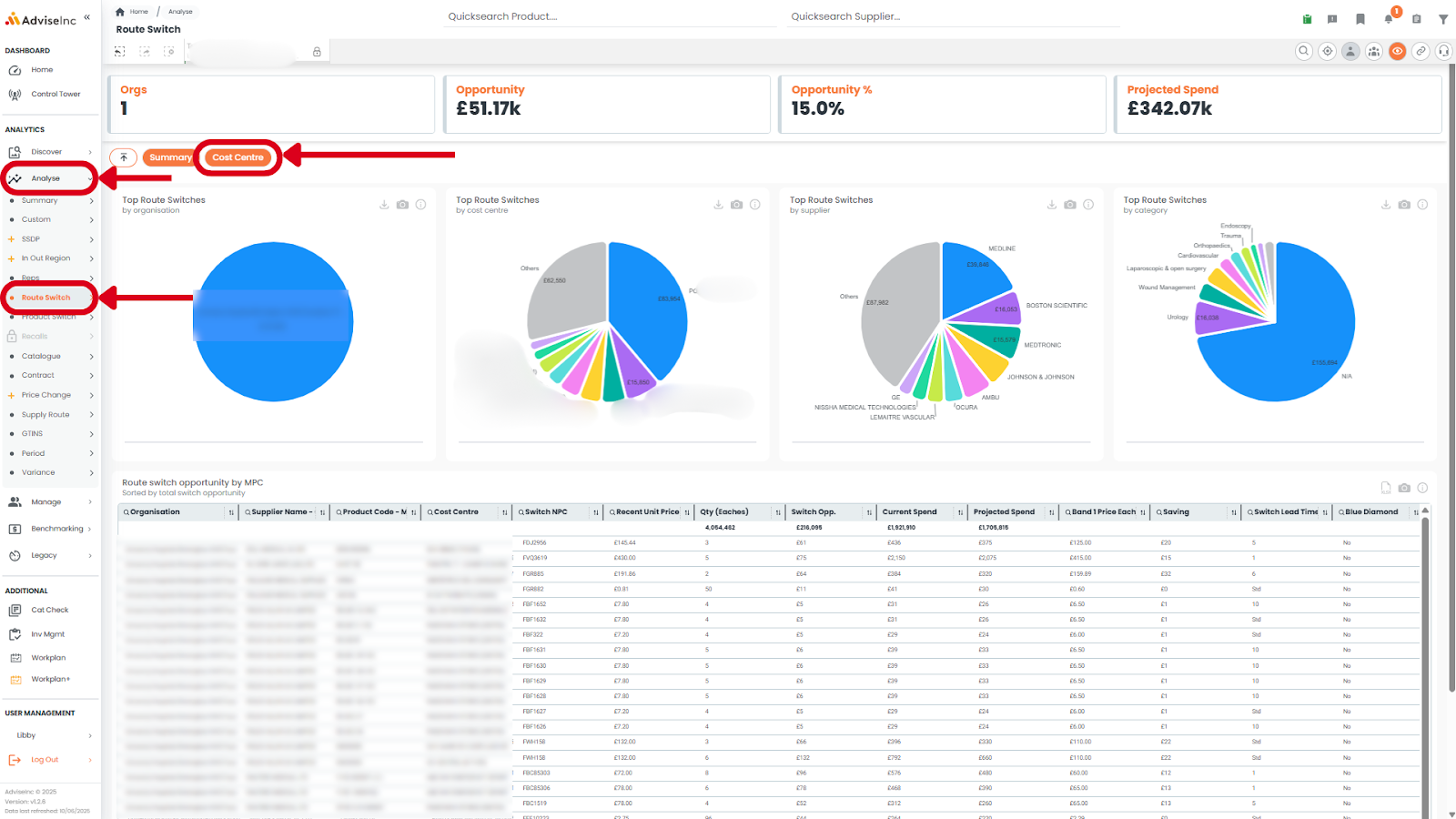Viewport: 1456px width, 819px height.
Task: Toggle the orange eye visibility button
Action: point(1398,51)
